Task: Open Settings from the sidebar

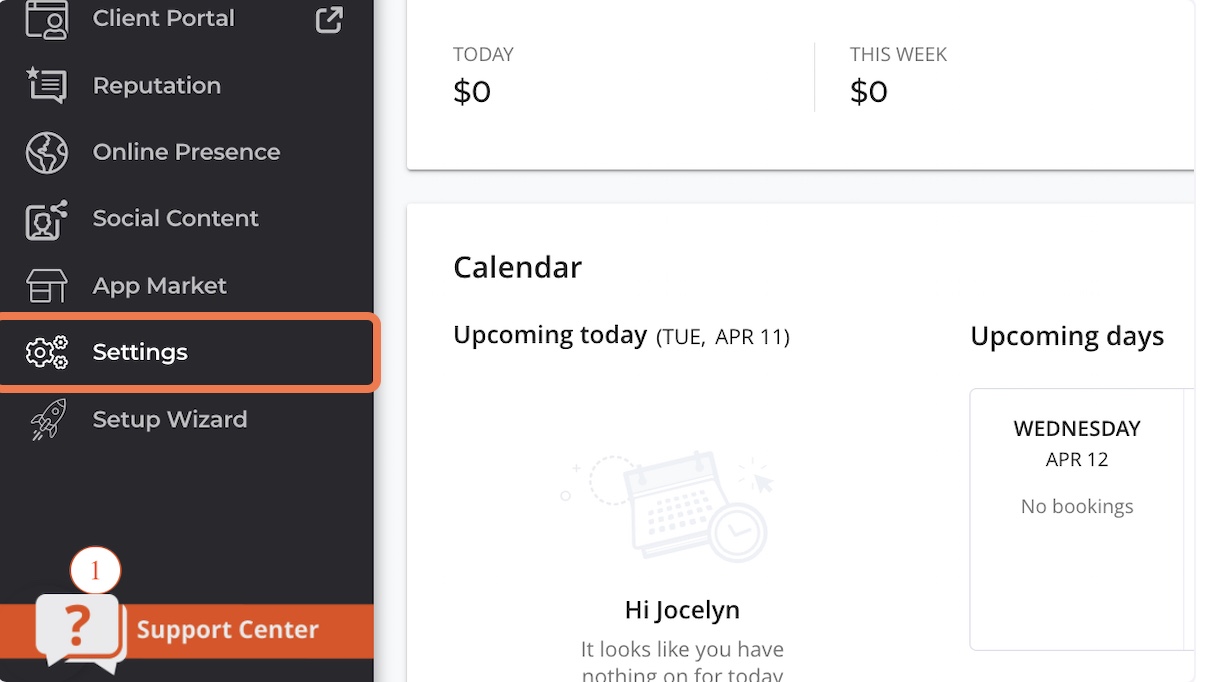Action: tap(140, 352)
